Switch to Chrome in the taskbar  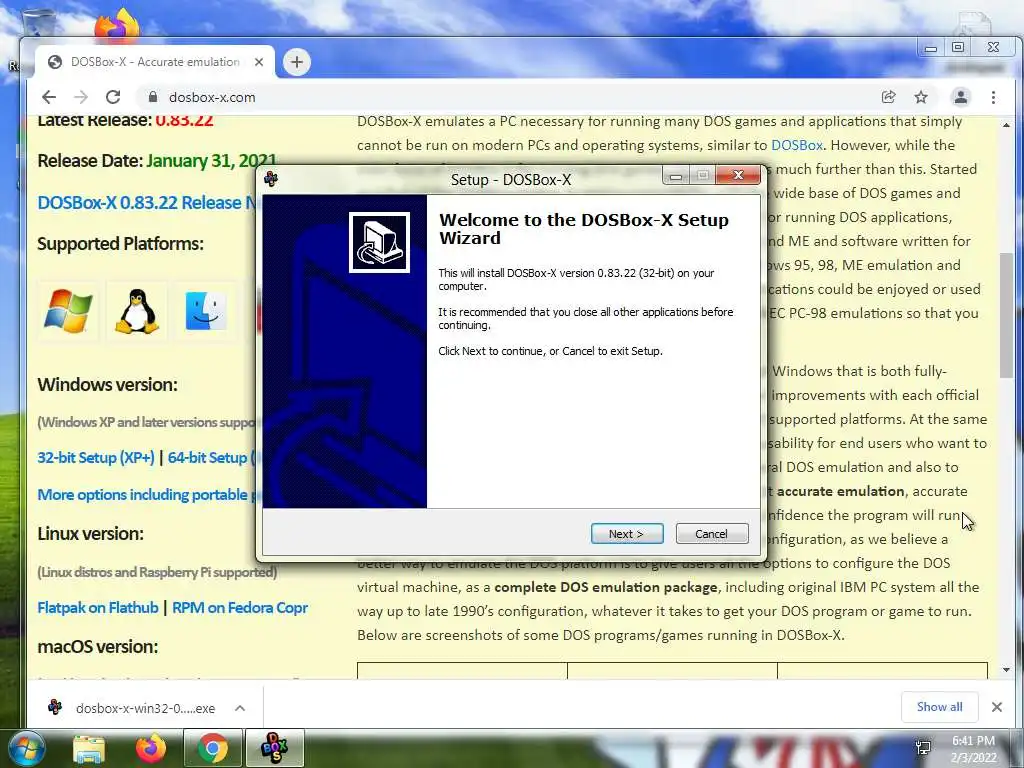213,748
